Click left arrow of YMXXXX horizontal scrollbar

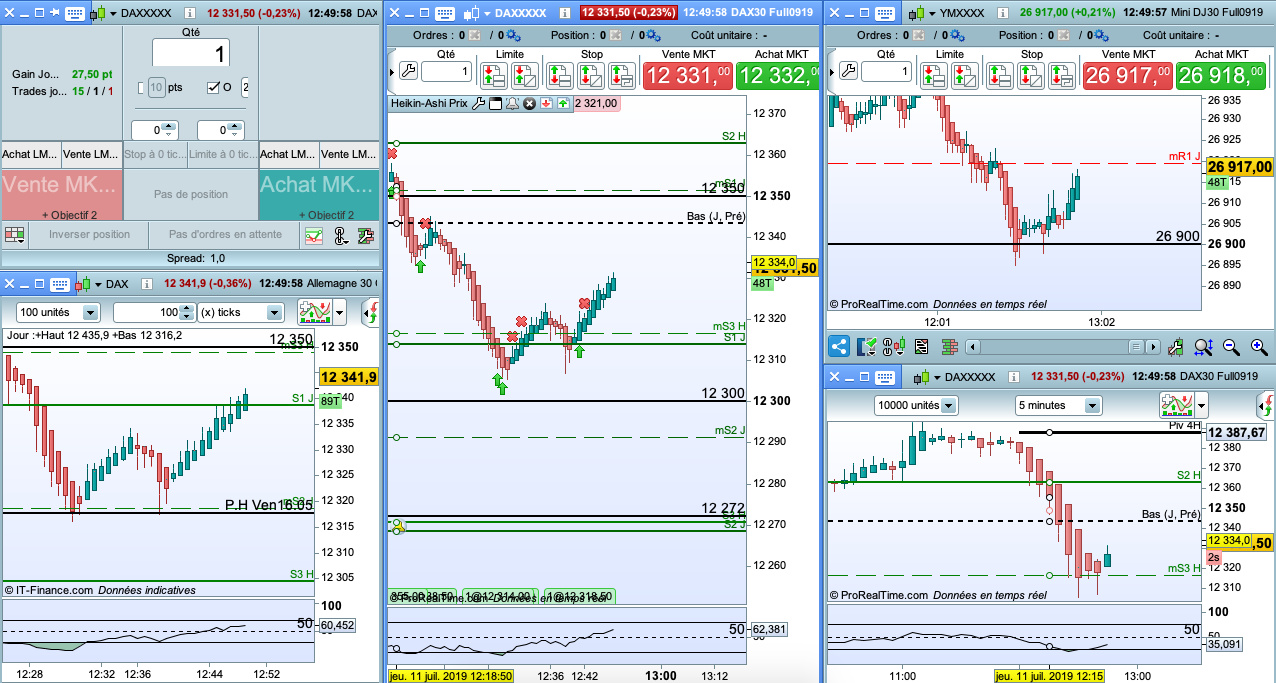click(975, 347)
